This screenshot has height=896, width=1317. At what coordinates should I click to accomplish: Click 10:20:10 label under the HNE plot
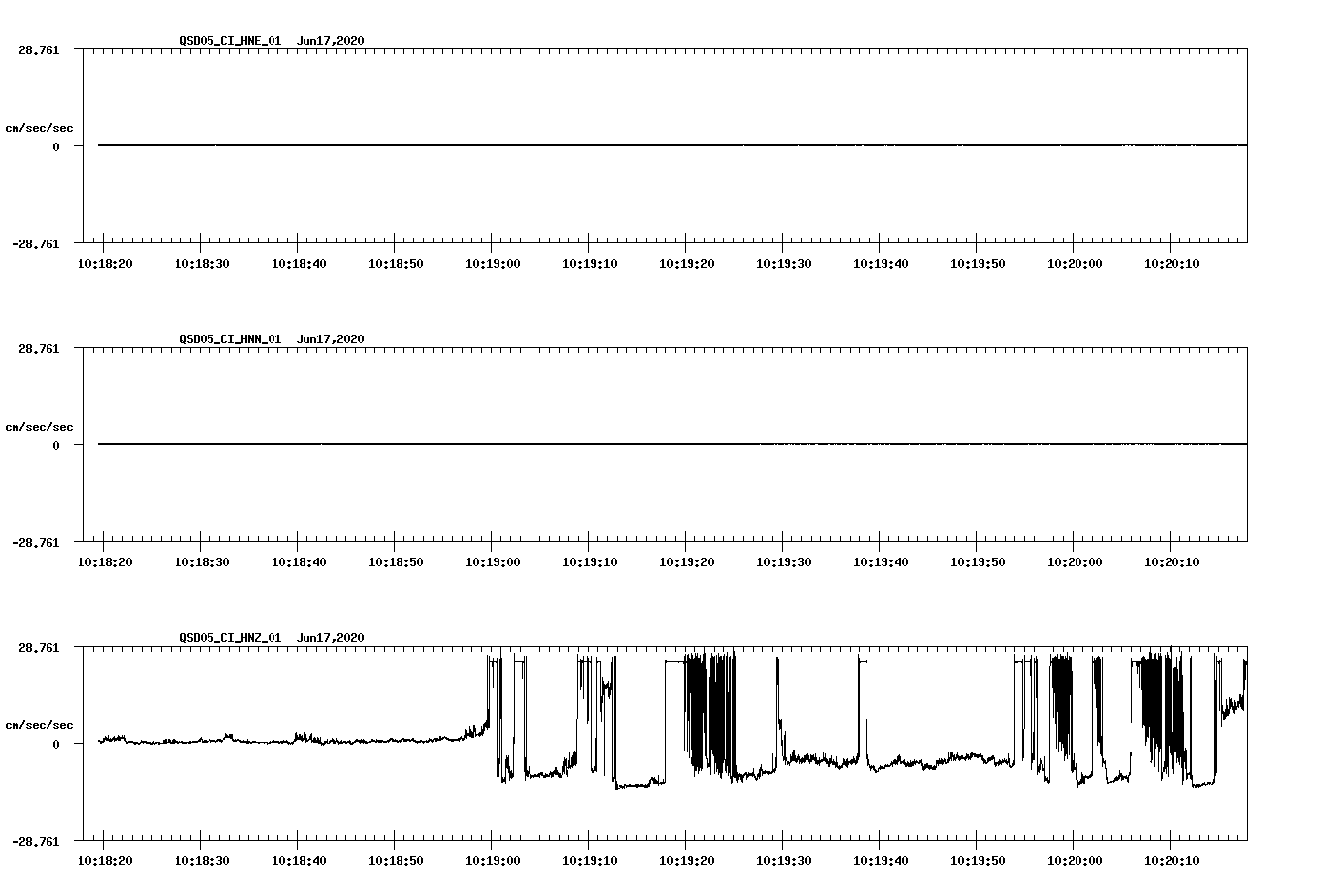pos(1172,264)
